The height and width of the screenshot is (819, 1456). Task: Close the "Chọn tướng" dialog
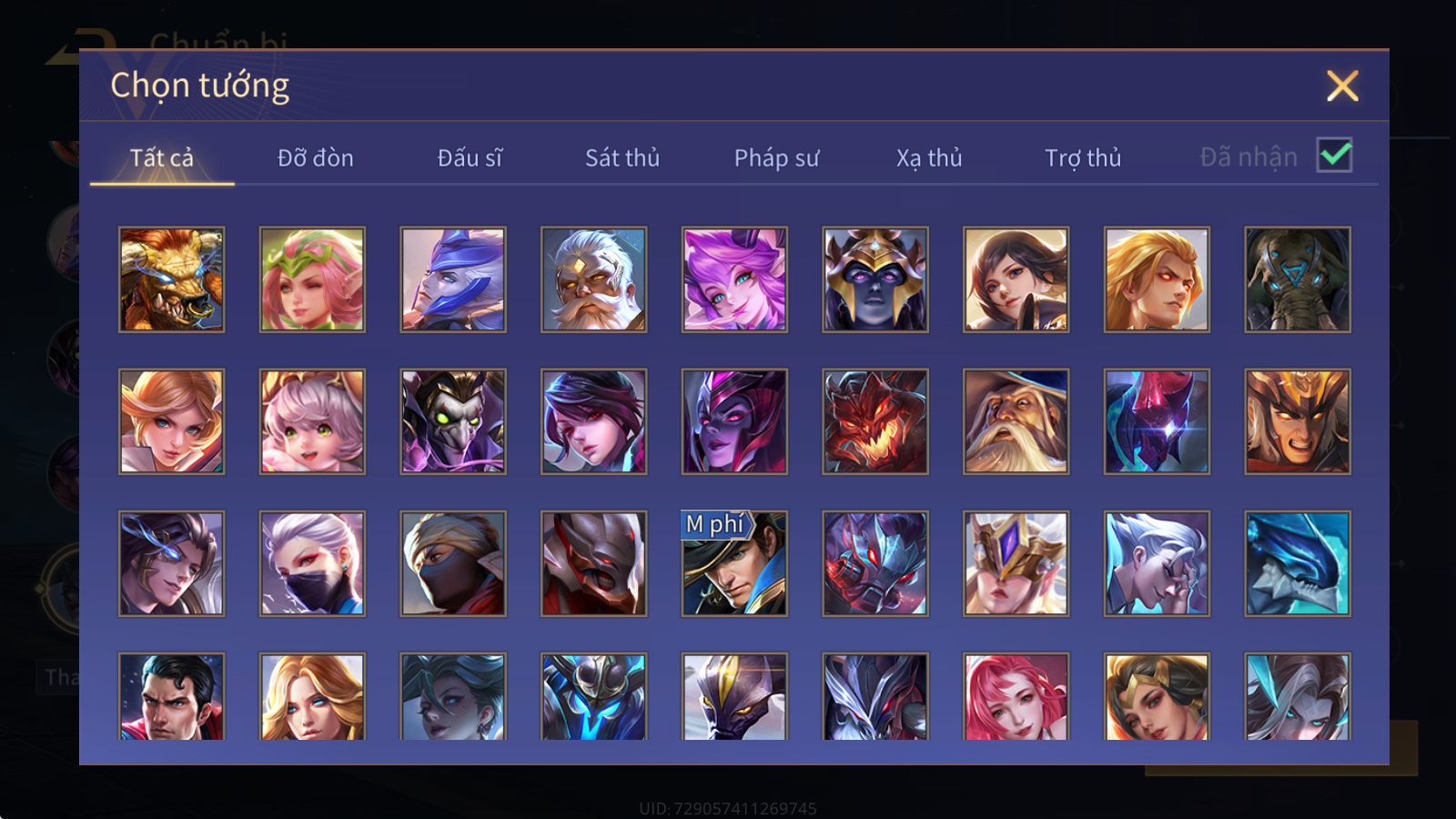pyautogui.click(x=1342, y=86)
